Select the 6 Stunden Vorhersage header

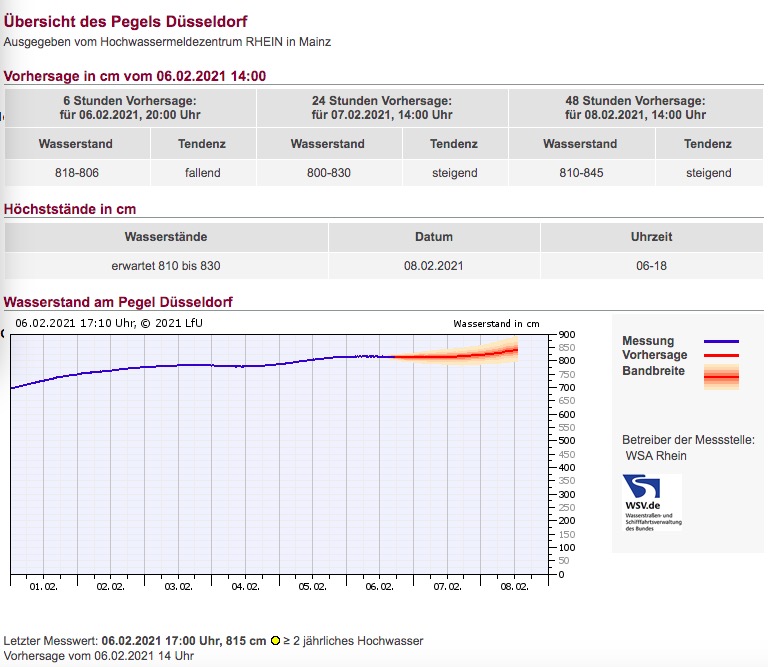(x=130, y=107)
